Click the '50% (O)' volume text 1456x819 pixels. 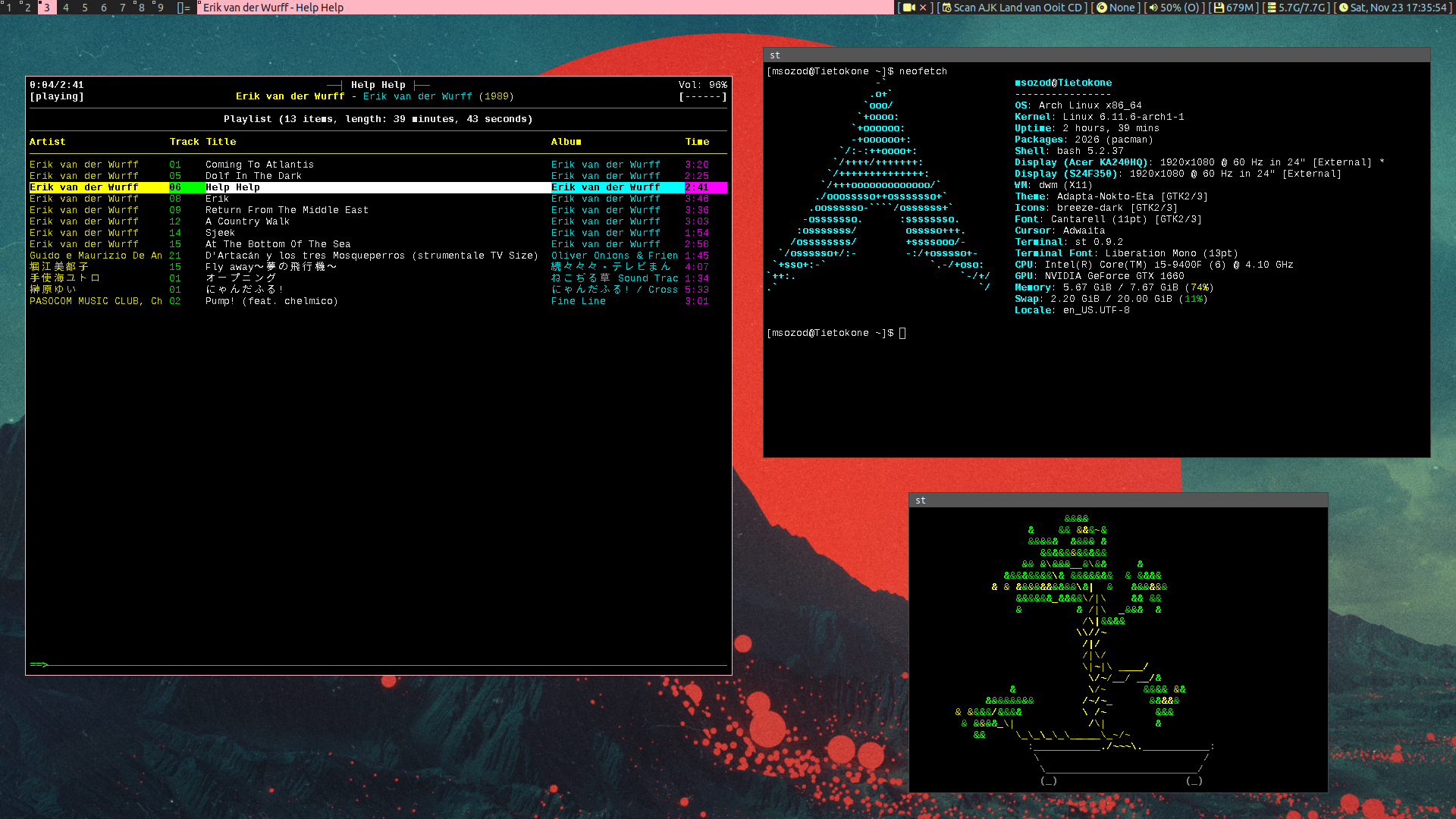pyautogui.click(x=1180, y=8)
